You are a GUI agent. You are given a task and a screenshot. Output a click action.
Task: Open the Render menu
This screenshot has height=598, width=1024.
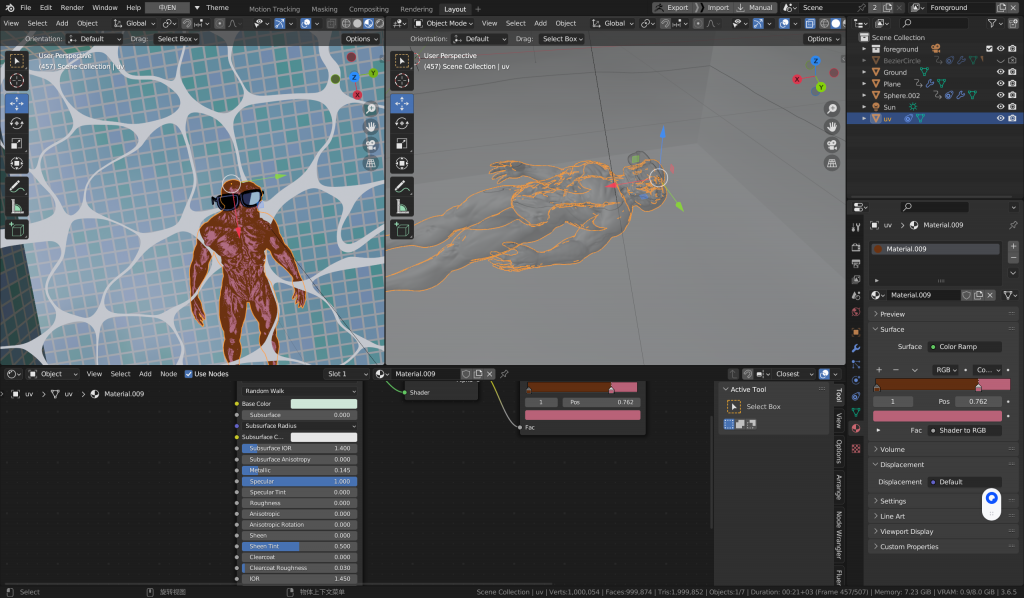coord(72,7)
